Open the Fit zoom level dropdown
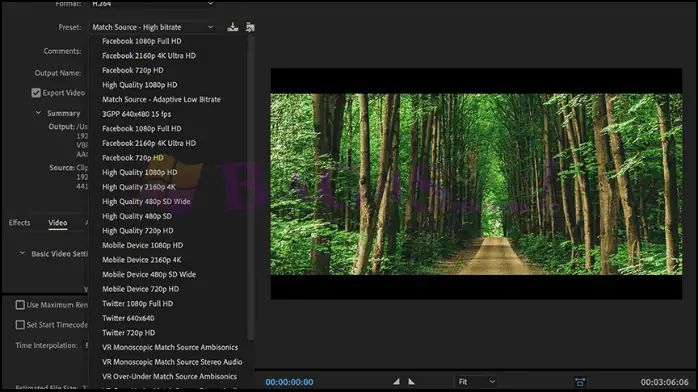Image resolution: width=698 pixels, height=392 pixels. pos(476,382)
